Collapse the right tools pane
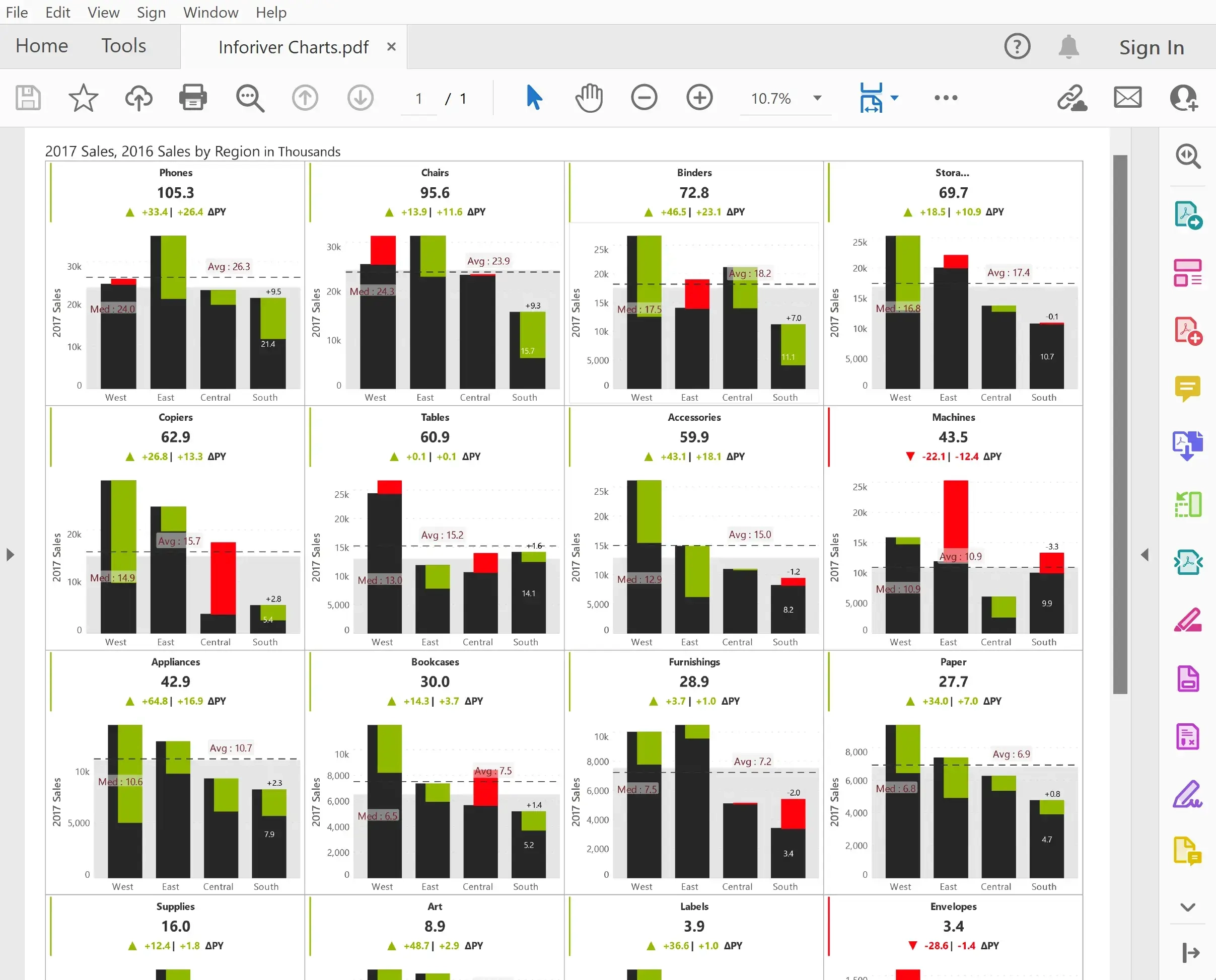This screenshot has height=980, width=1216. (1145, 554)
